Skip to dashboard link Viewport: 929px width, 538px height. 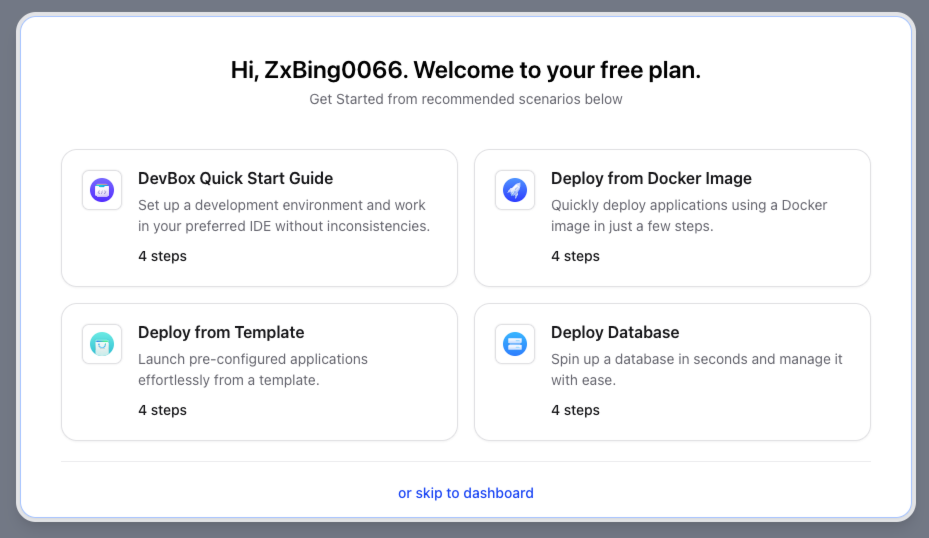(466, 493)
